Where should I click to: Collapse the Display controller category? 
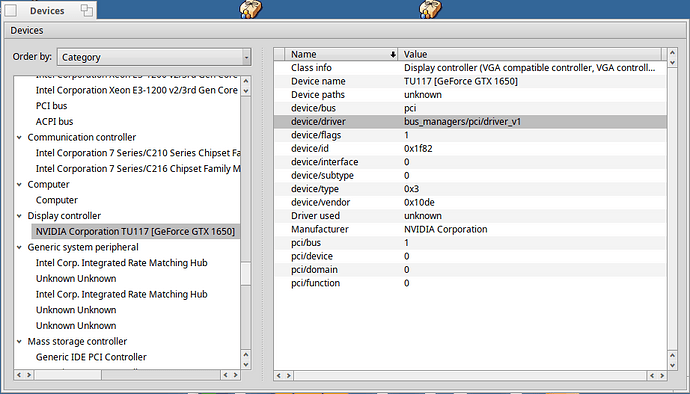[19, 216]
